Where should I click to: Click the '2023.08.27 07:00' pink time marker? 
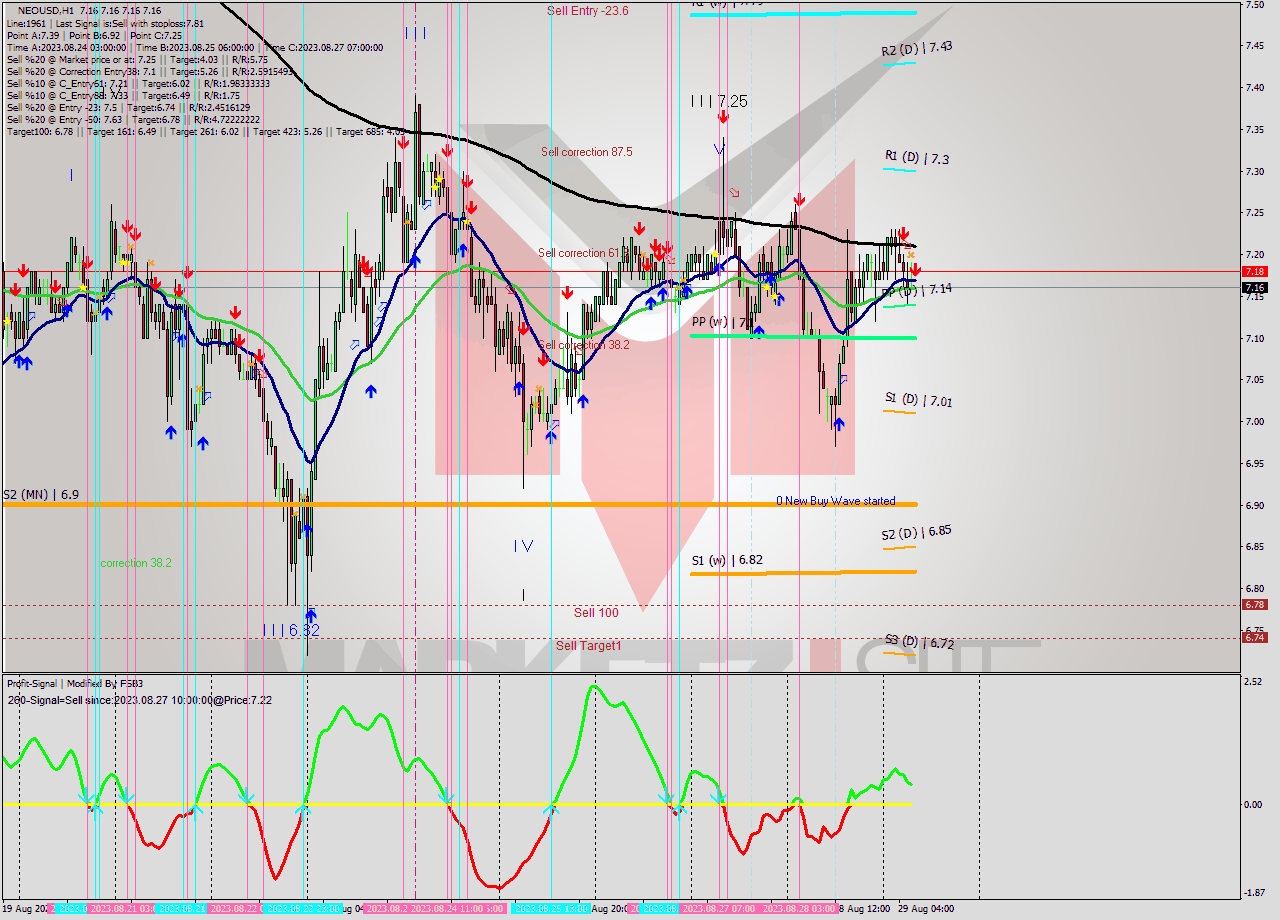[717, 909]
